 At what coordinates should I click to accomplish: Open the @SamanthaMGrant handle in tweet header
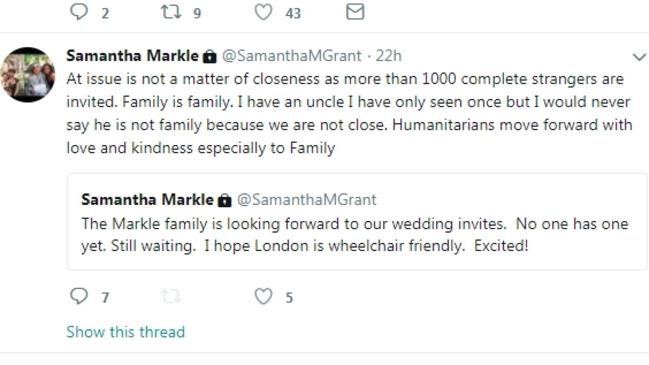[292, 56]
